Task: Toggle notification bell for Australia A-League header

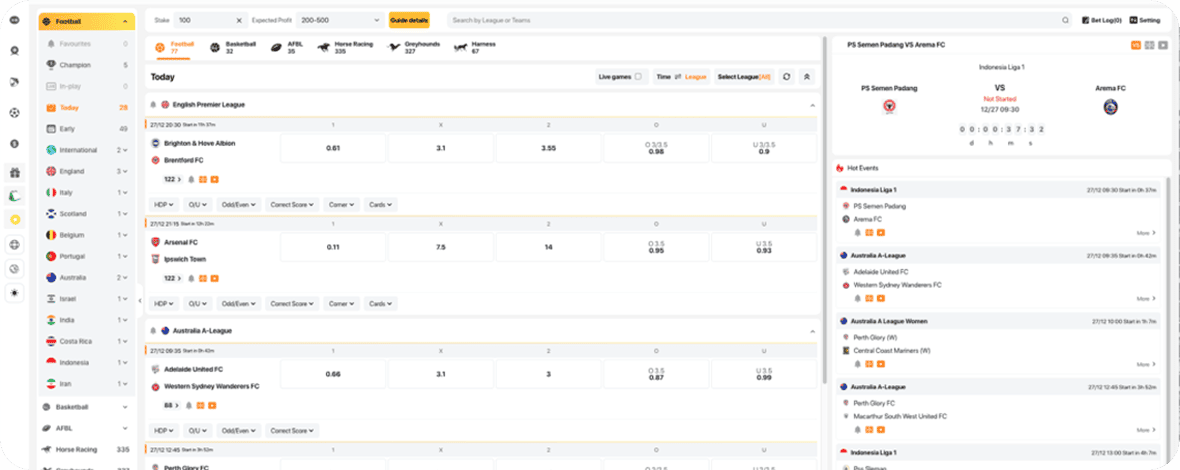Action: [154, 331]
